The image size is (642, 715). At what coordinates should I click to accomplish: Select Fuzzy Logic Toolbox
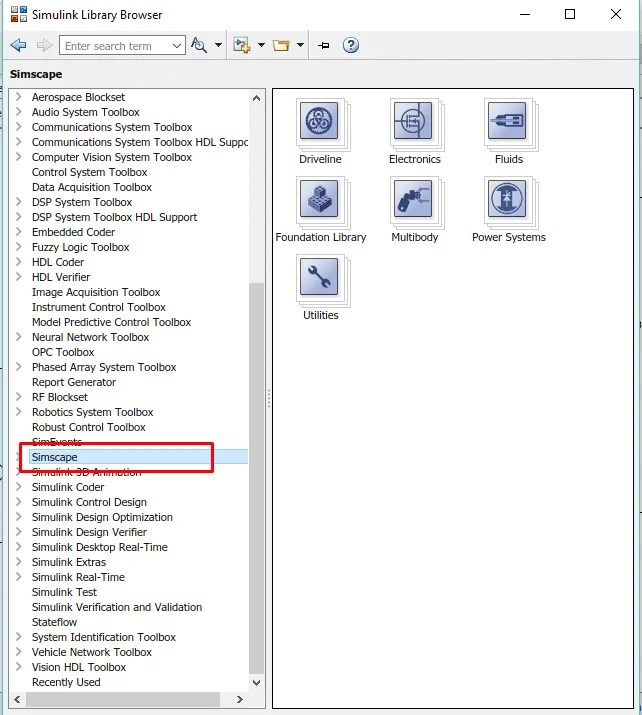point(81,247)
